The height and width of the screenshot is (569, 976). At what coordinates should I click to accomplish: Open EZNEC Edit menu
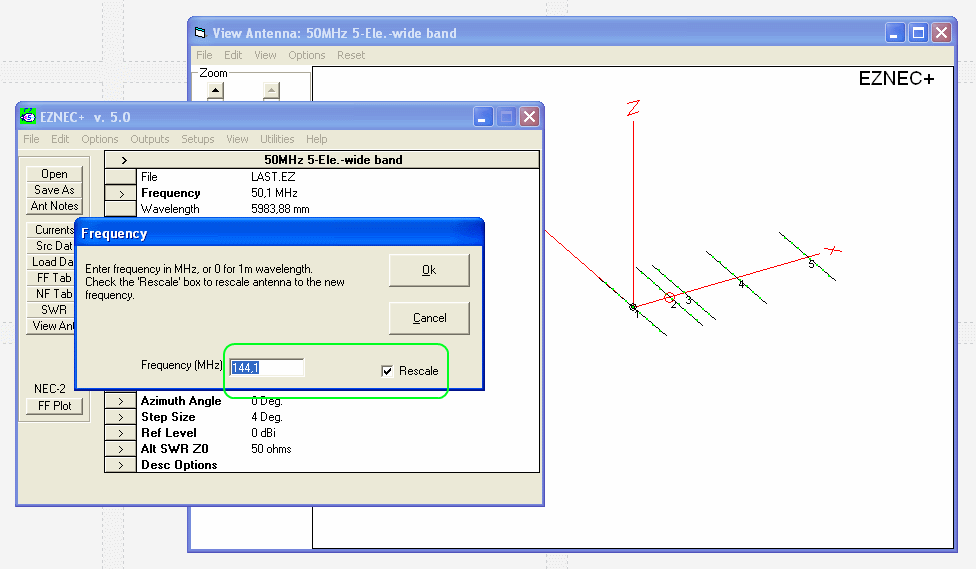click(x=60, y=139)
